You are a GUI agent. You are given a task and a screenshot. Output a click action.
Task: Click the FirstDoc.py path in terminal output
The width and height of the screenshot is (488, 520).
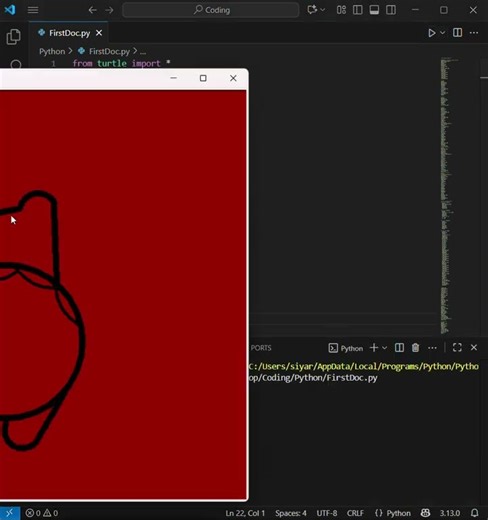point(314,378)
